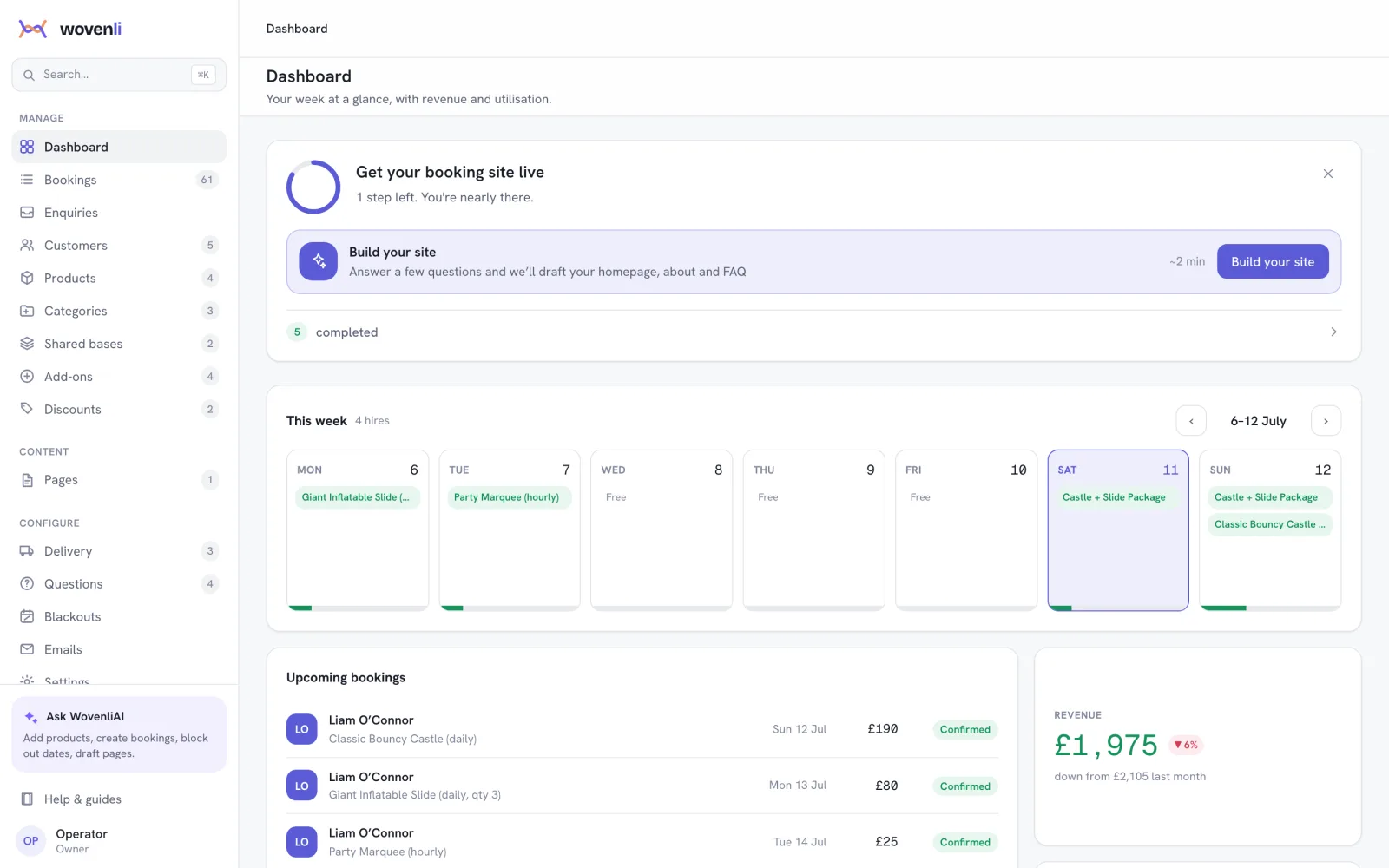Viewport: 1389px width, 868px height.
Task: Open the Bookings menu item
Action: point(119,180)
